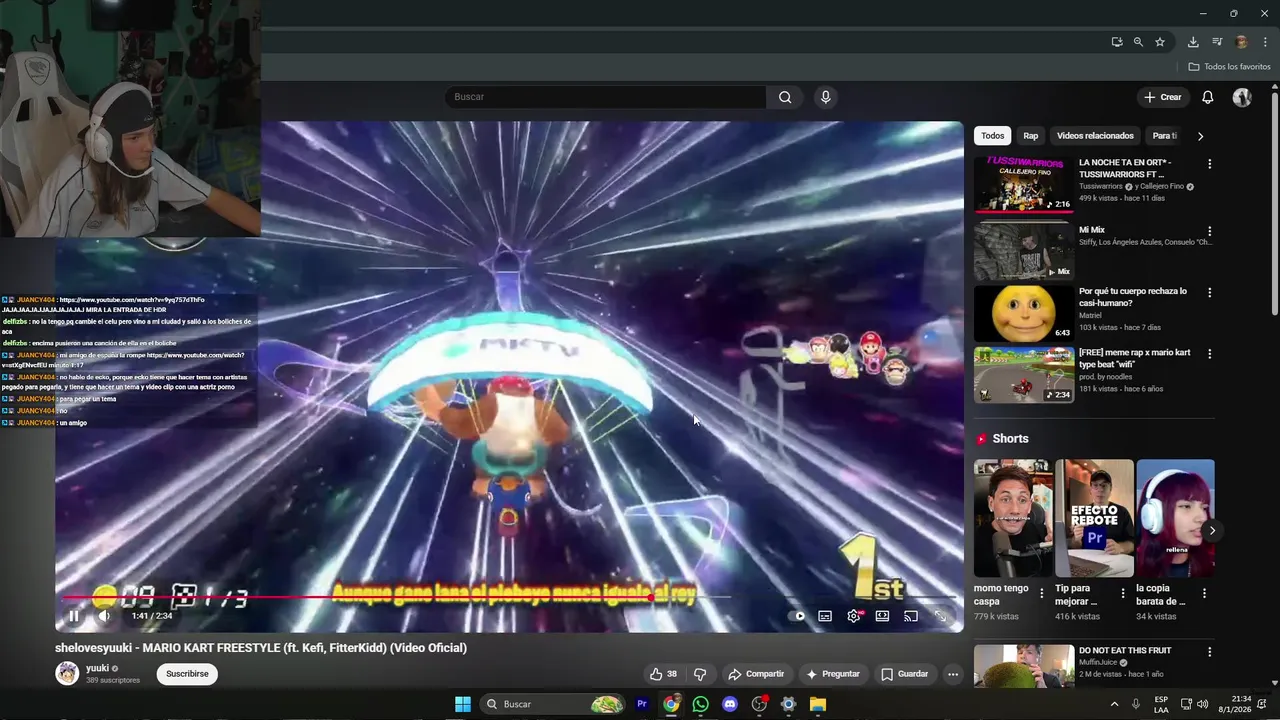Select the Videos relacionados filter chip
1280x720 pixels.
(x=1095, y=136)
